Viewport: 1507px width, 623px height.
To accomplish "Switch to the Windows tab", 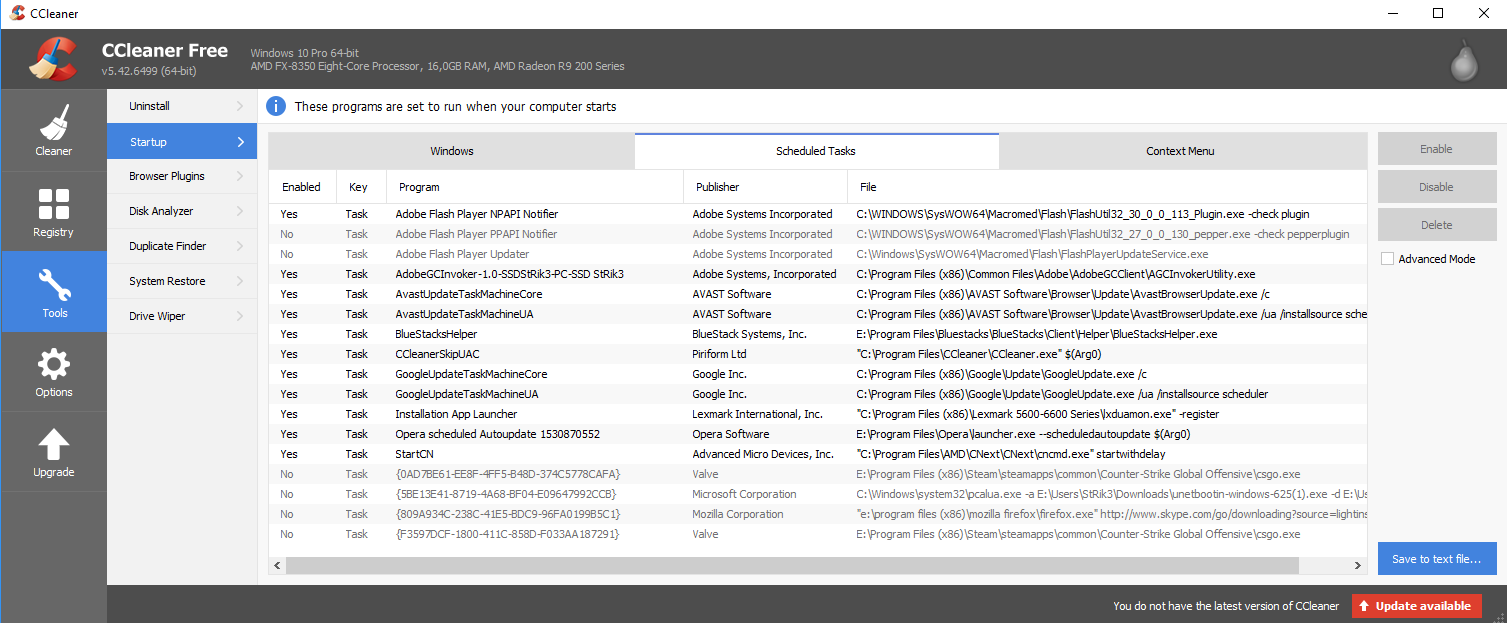I will (451, 151).
